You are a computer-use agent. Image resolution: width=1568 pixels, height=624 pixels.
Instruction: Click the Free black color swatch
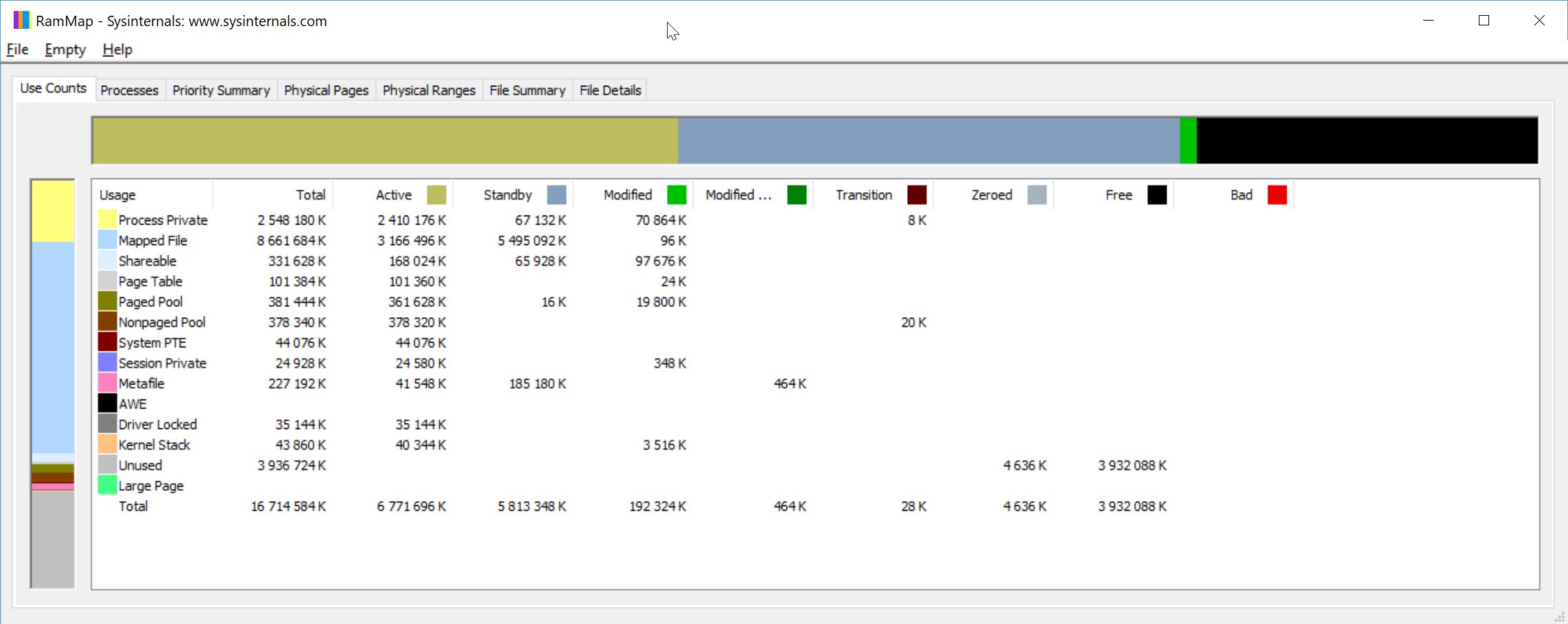tap(1157, 195)
